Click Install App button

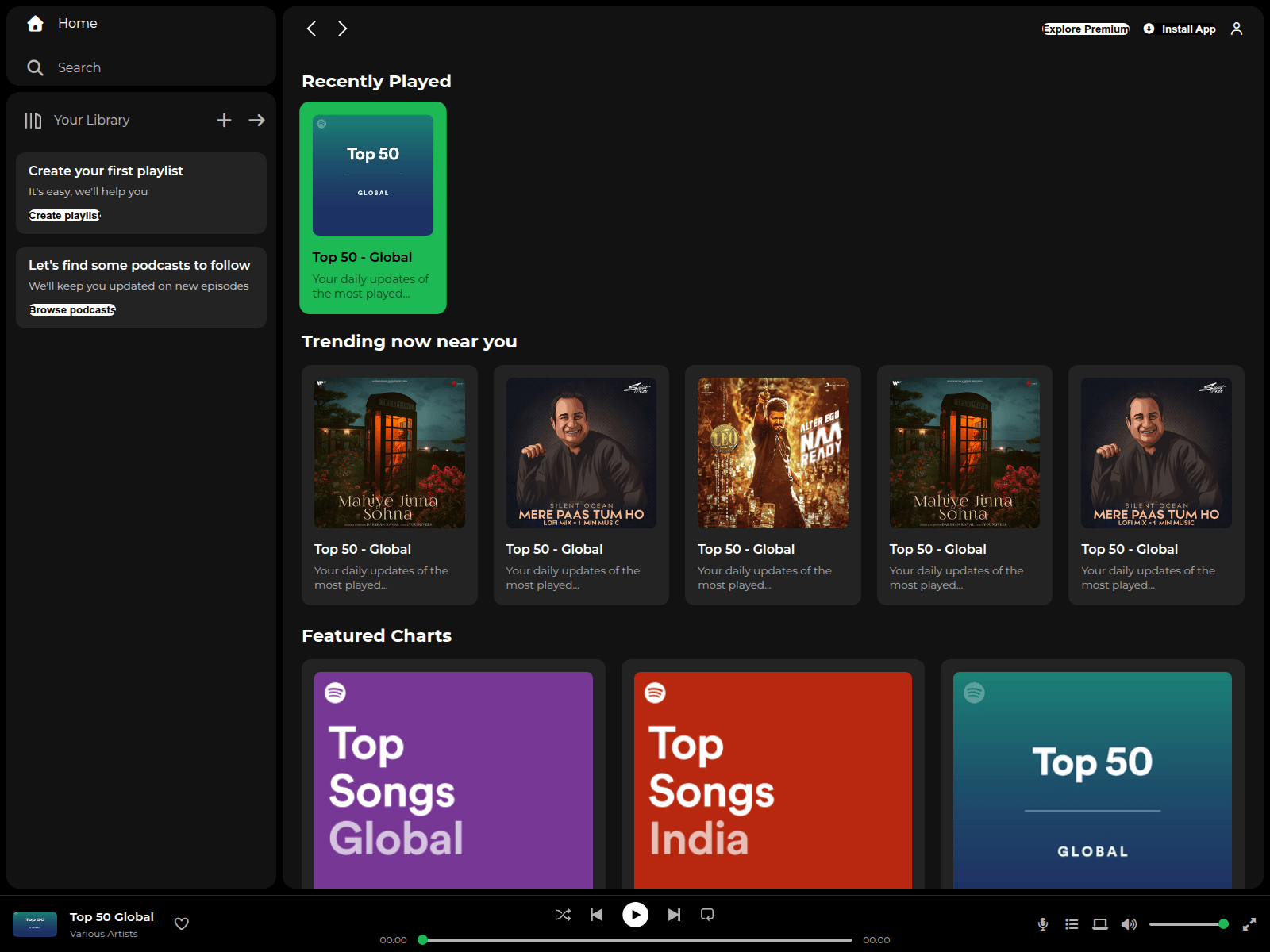(x=1180, y=29)
